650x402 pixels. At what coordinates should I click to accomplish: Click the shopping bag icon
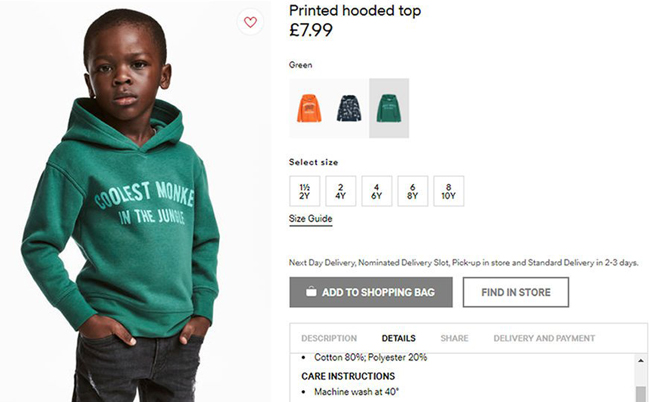click(311, 292)
